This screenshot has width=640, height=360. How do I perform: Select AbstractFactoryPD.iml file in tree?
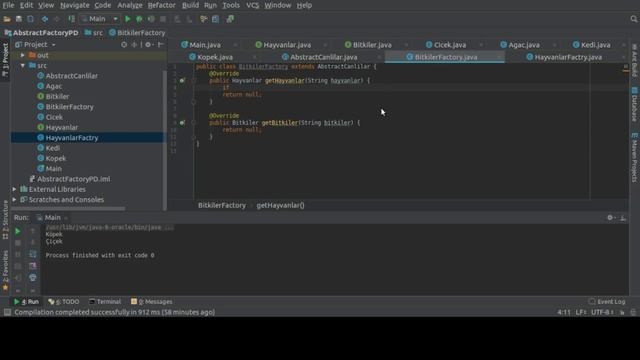(73, 179)
